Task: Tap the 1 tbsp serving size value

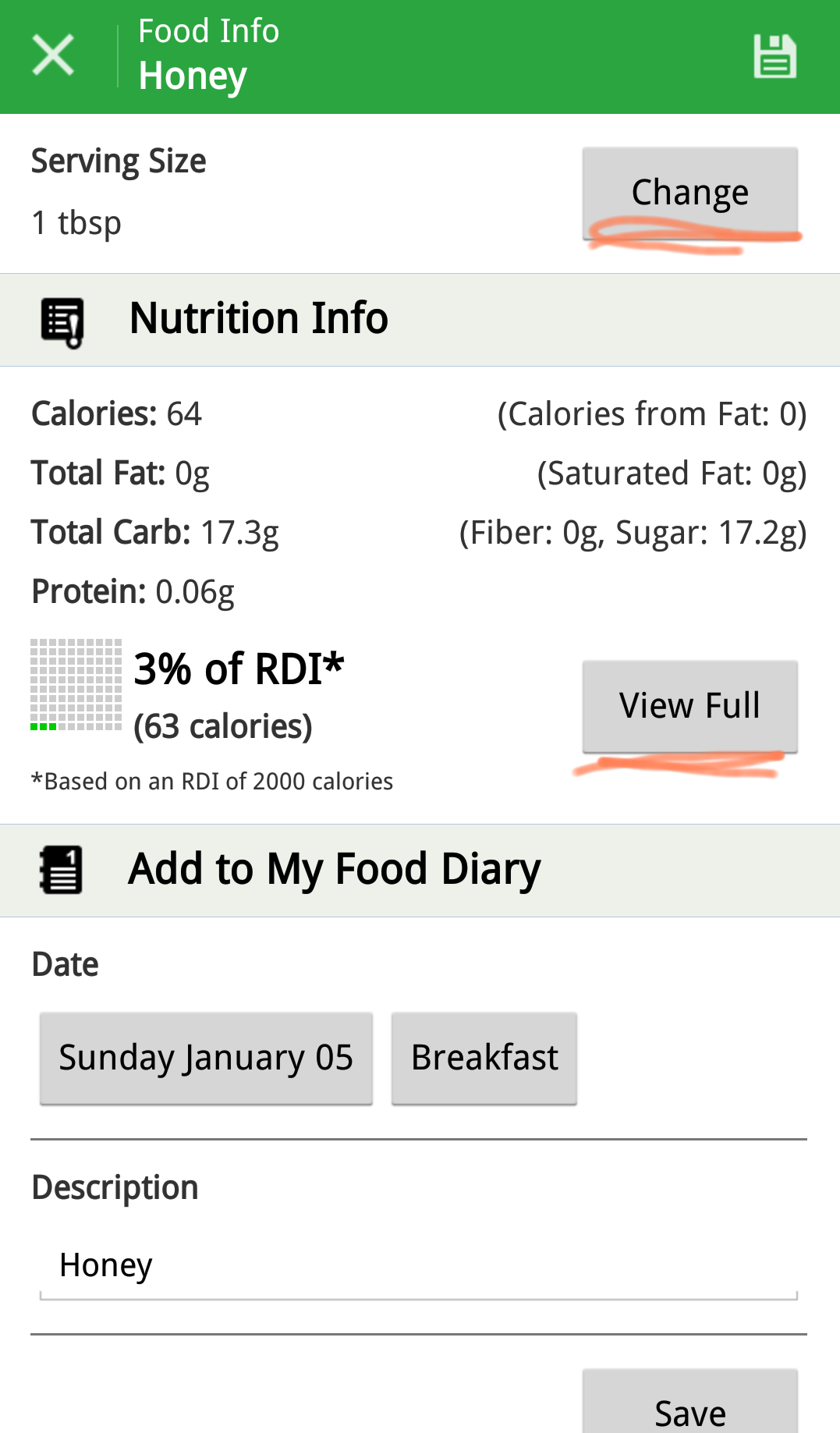Action: click(x=76, y=223)
